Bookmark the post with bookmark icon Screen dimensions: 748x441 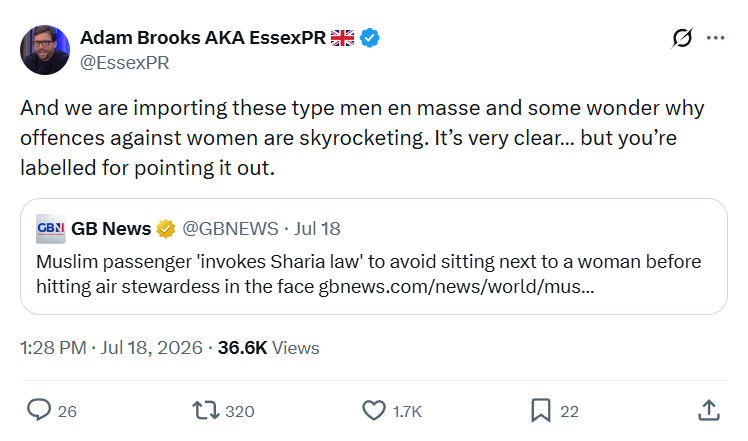tap(541, 410)
